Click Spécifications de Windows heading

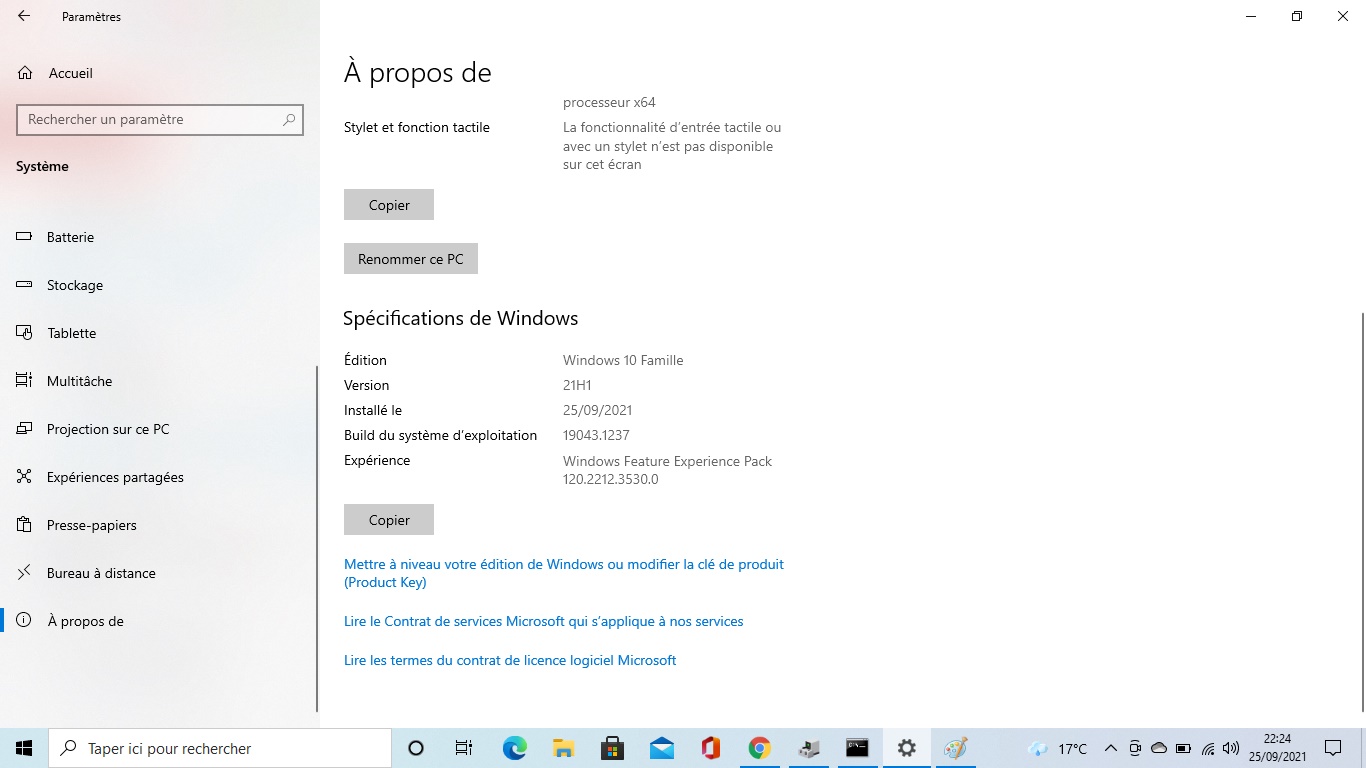[x=461, y=318]
